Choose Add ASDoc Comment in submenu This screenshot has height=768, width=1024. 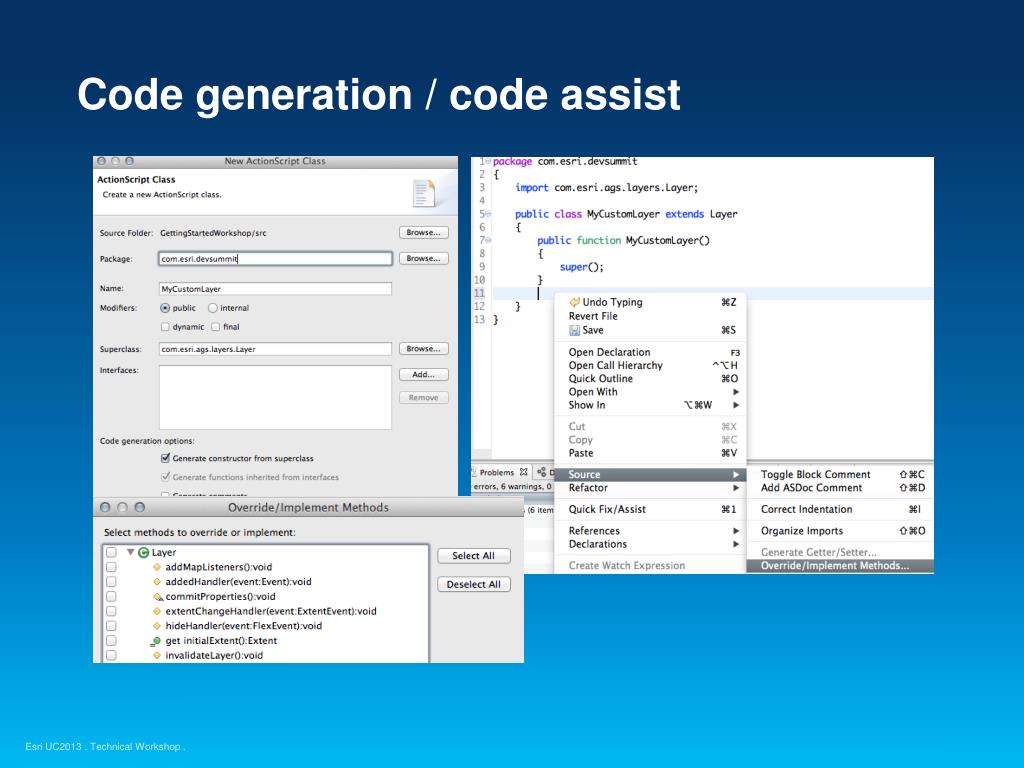(x=840, y=488)
